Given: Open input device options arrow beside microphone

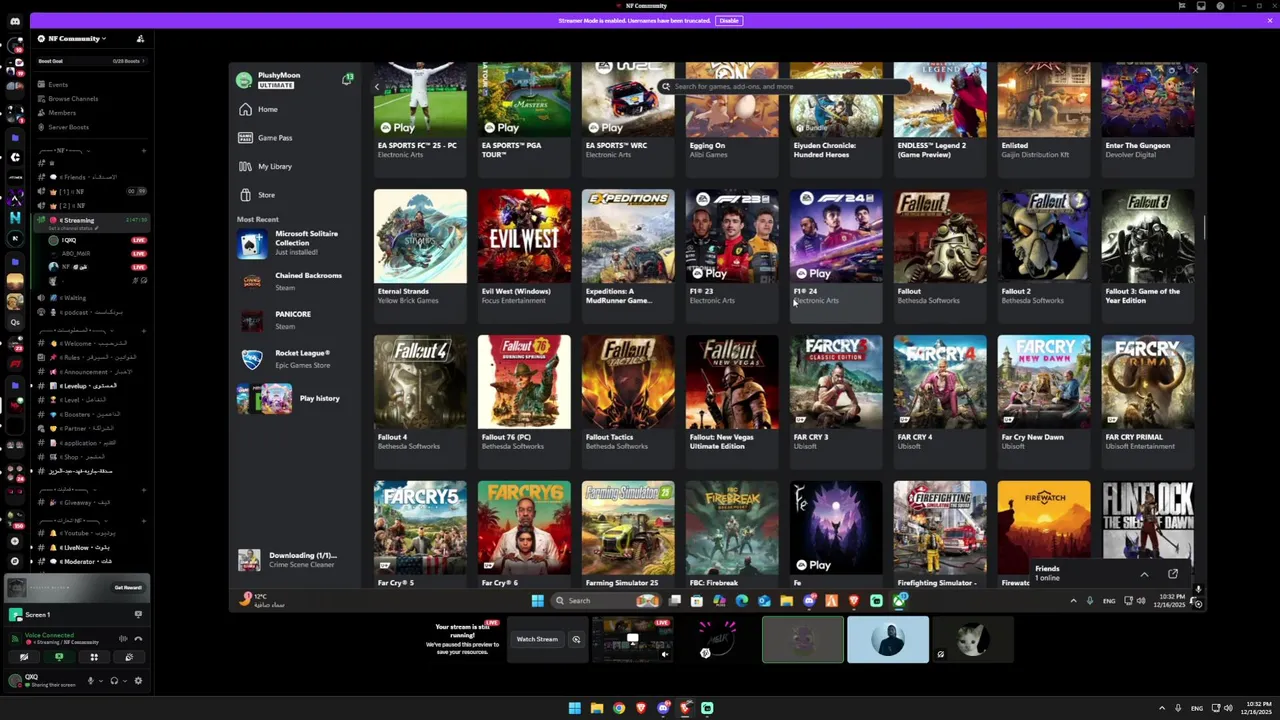Looking at the screenshot, I should [x=100, y=681].
